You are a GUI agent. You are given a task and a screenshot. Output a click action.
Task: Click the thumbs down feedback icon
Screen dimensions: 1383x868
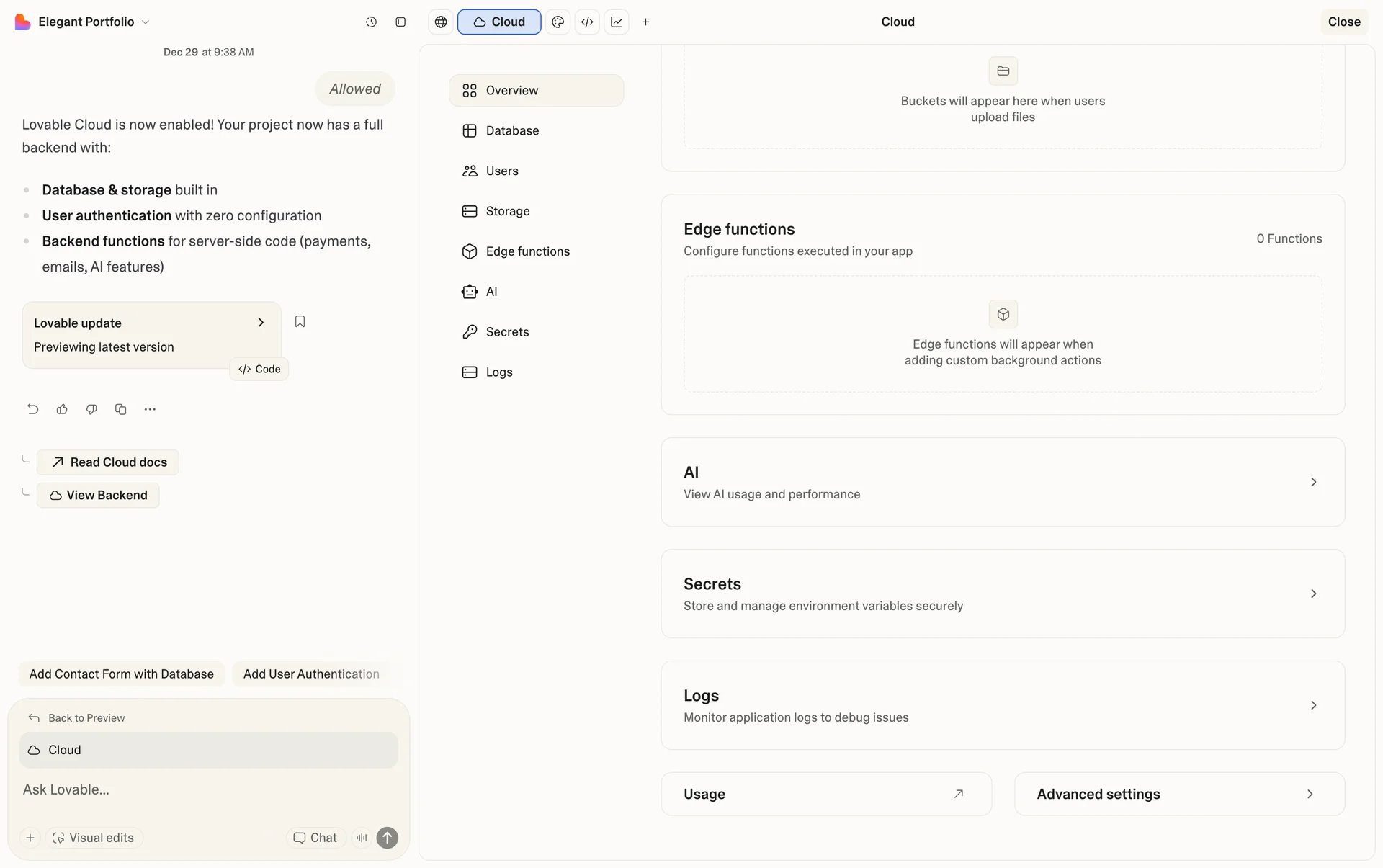[91, 409]
